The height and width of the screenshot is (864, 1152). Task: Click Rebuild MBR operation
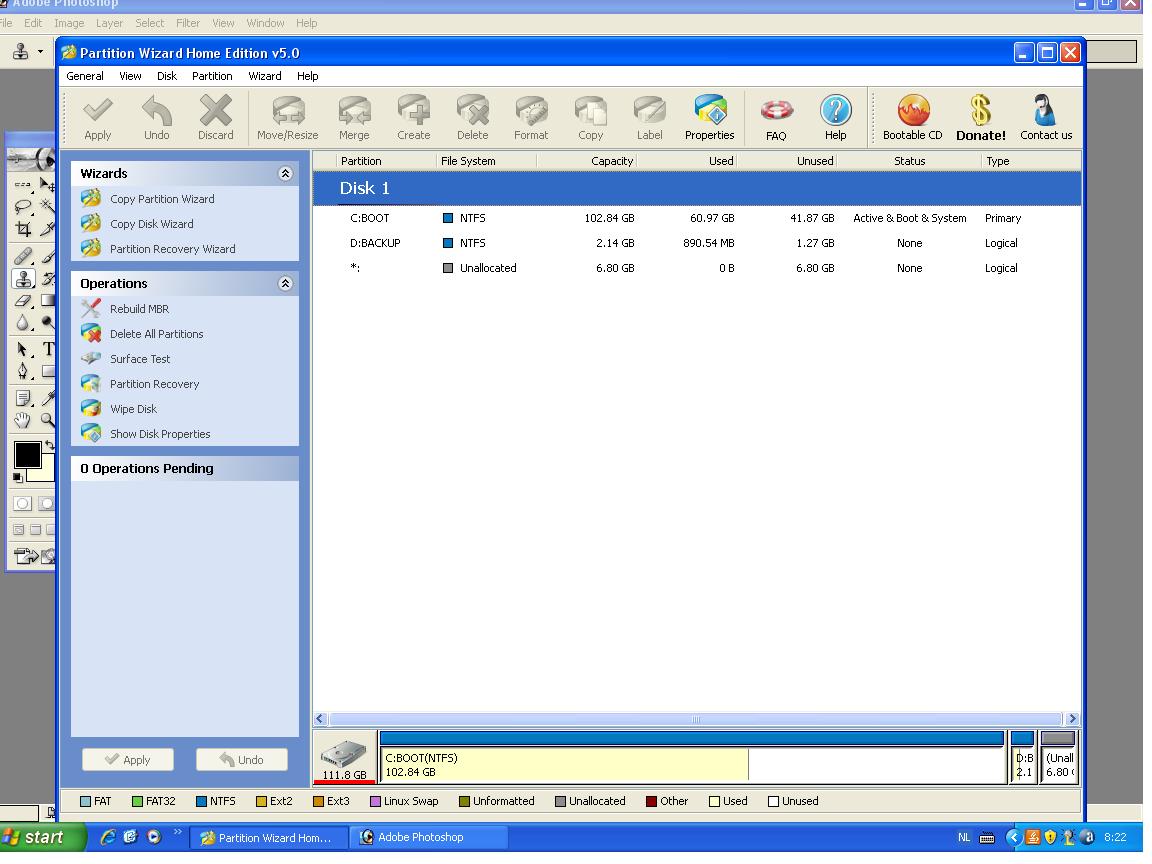[x=139, y=309]
